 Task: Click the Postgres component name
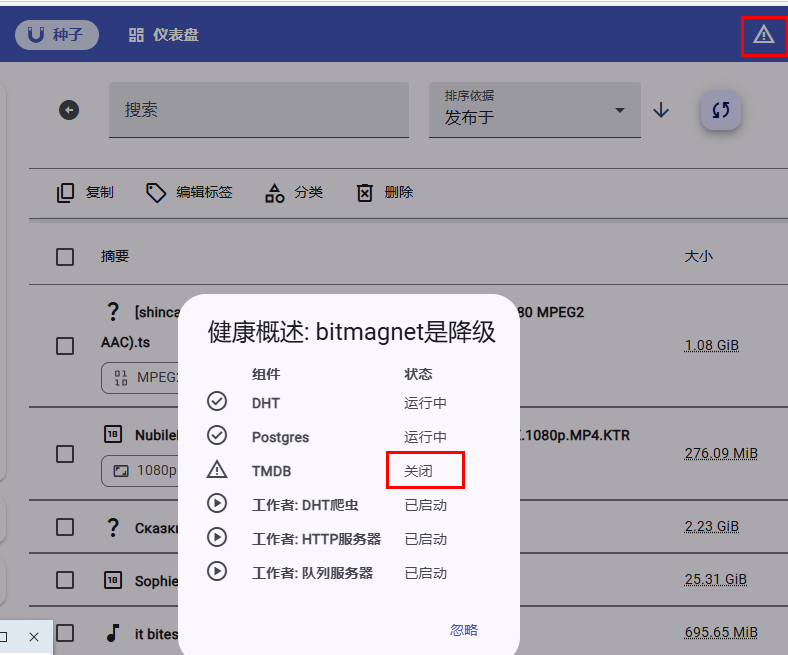pos(280,437)
